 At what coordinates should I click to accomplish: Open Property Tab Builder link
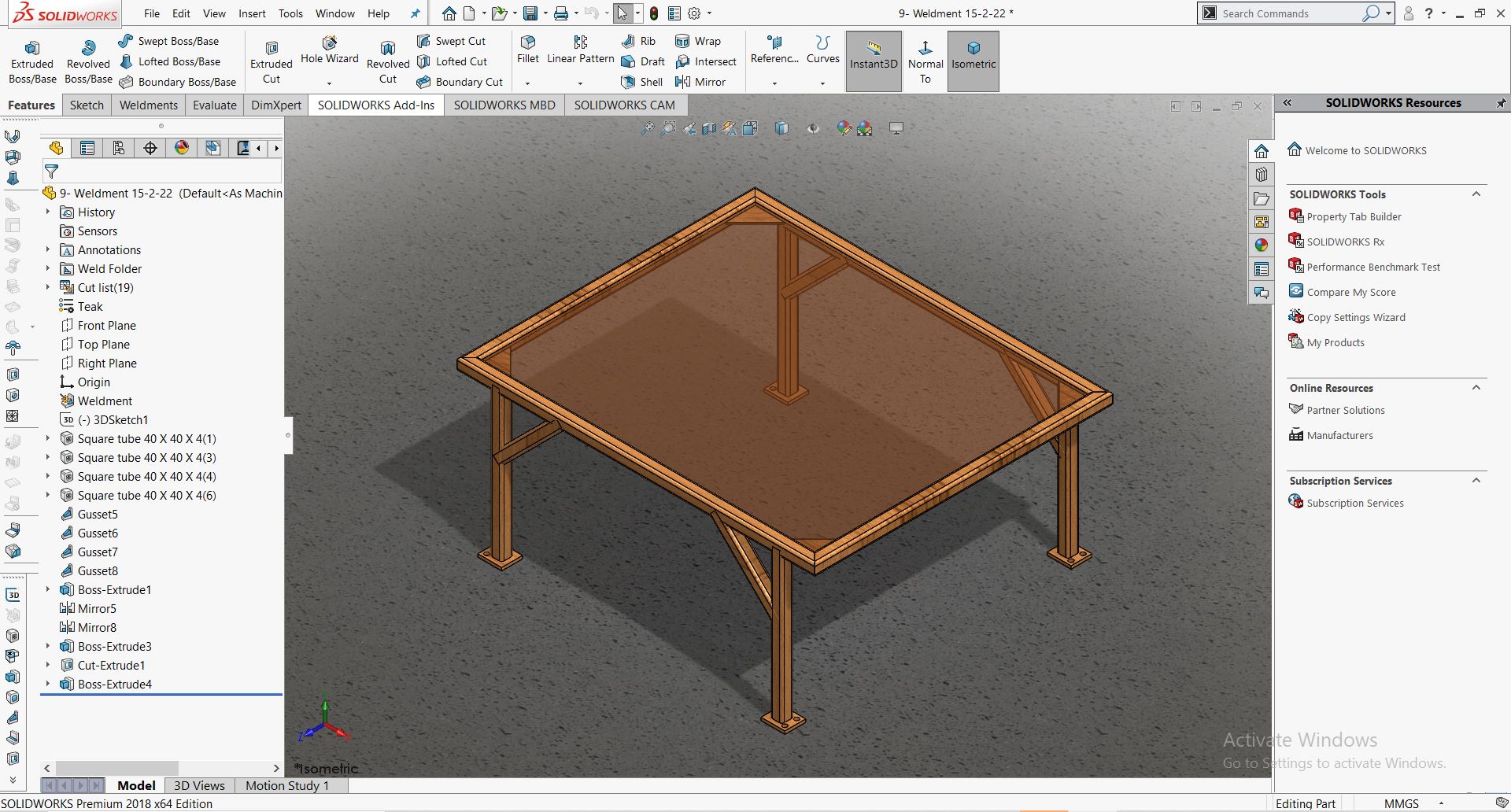coord(1354,217)
